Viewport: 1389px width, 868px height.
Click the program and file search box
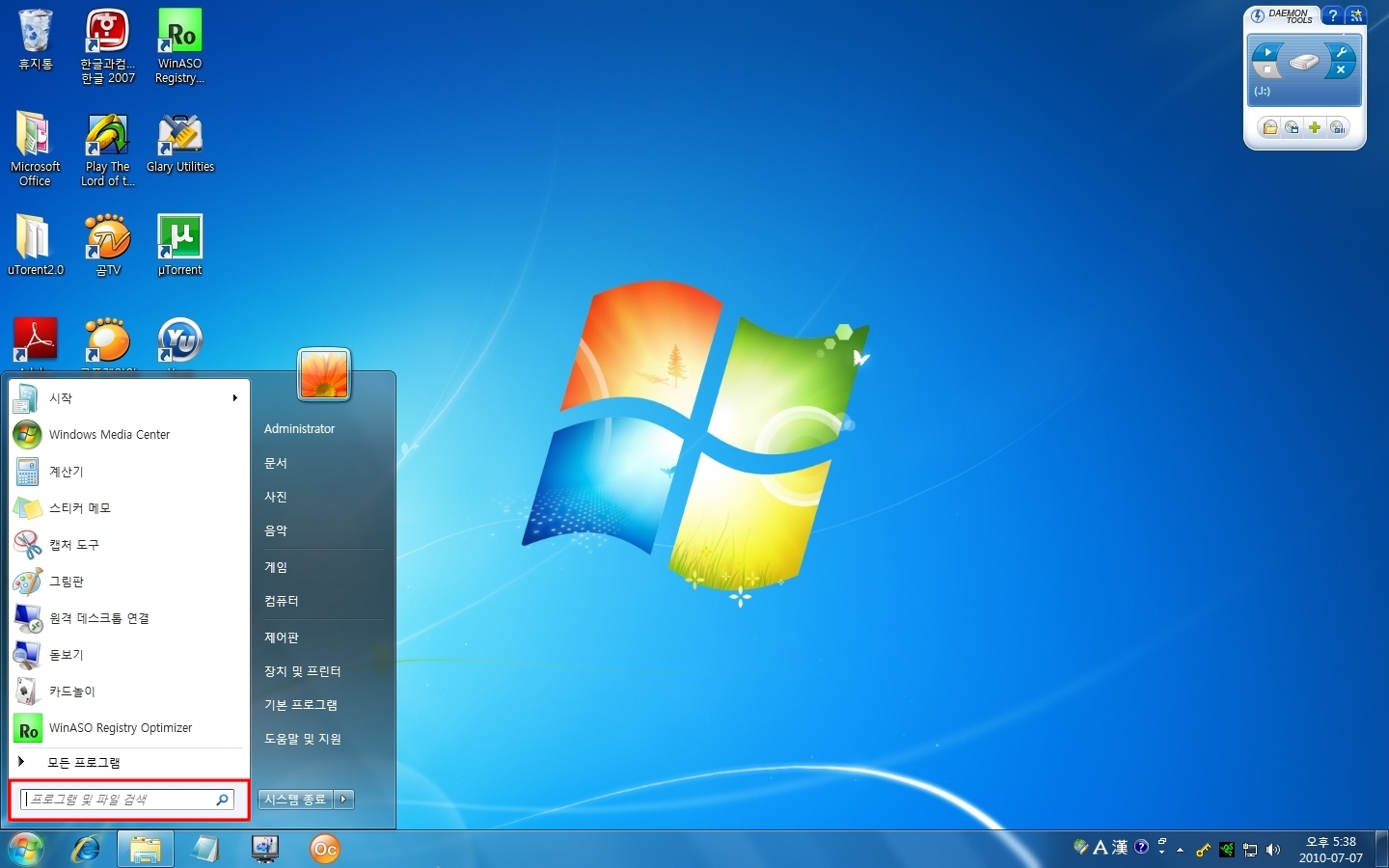coord(127,800)
